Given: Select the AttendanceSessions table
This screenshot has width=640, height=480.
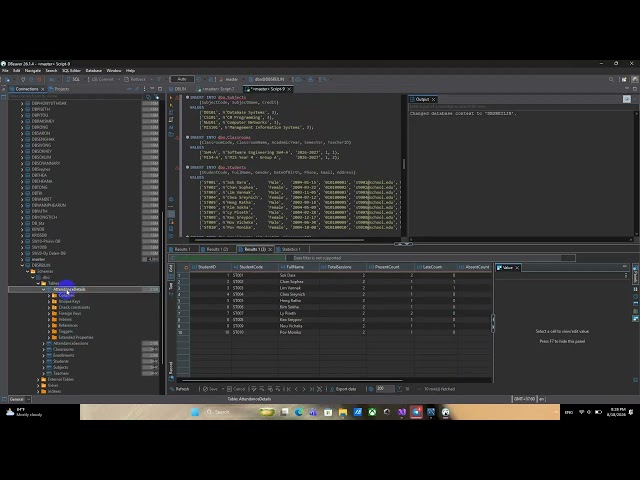Looking at the screenshot, I should coord(71,343).
